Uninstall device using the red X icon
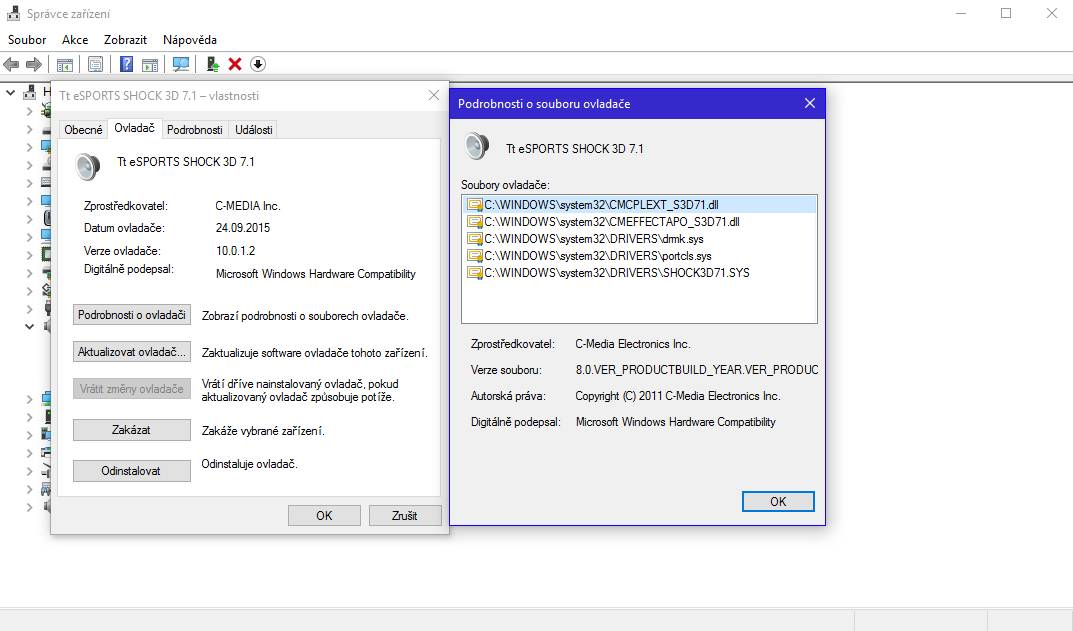This screenshot has width=1073, height=631. 235,64
